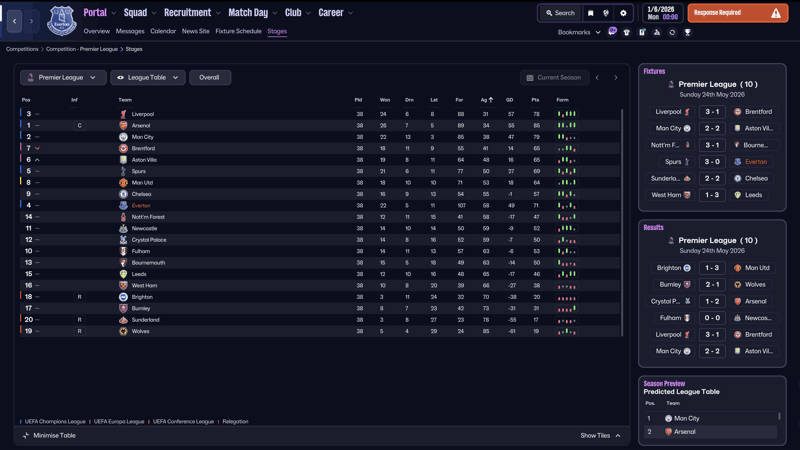This screenshot has height=450, width=800.
Task: Expand the Career menu chevron
Action: [x=351, y=13]
